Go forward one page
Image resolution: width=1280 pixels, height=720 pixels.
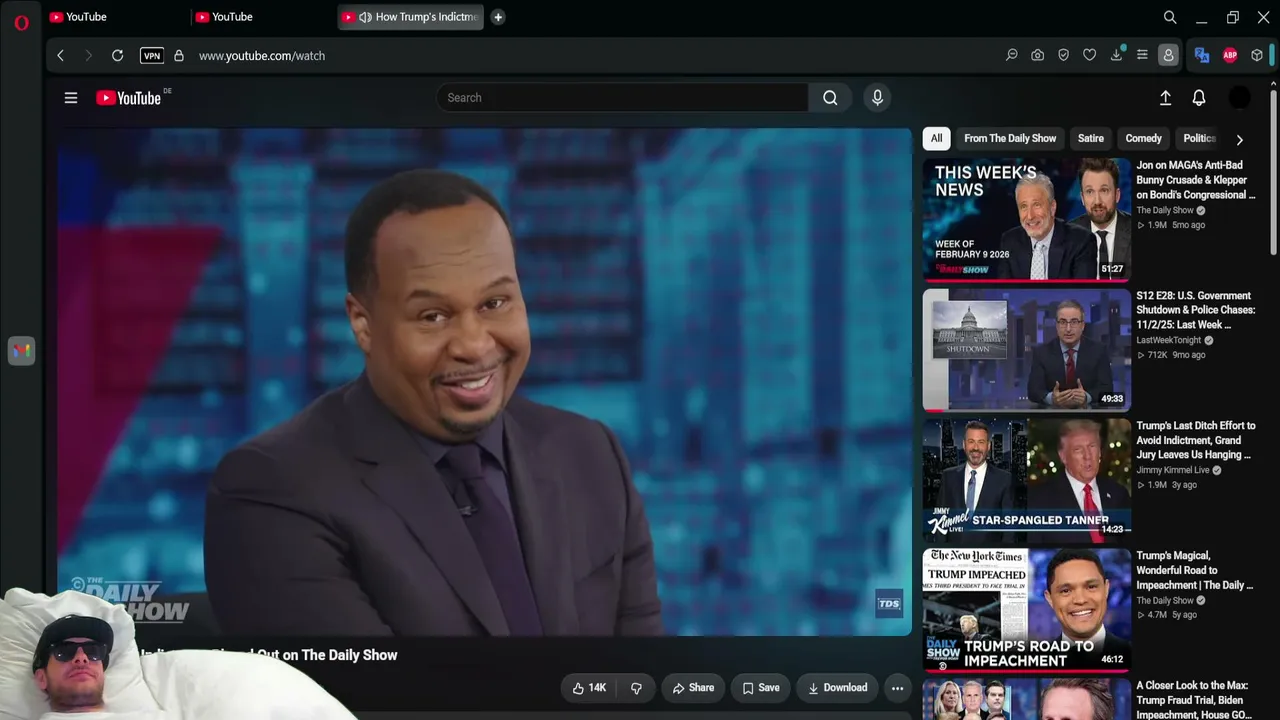(88, 56)
